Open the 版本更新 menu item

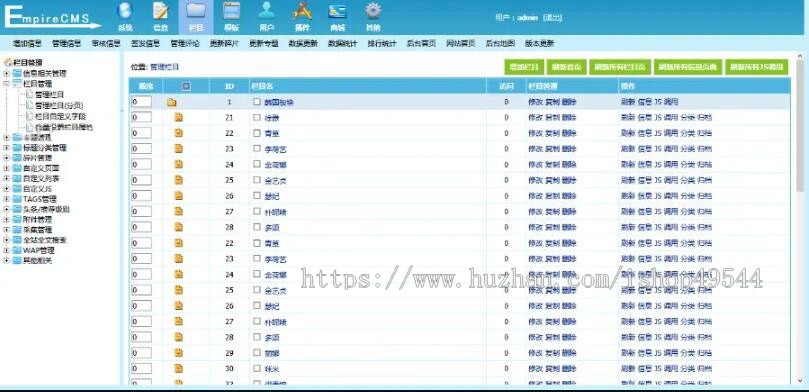(x=539, y=44)
